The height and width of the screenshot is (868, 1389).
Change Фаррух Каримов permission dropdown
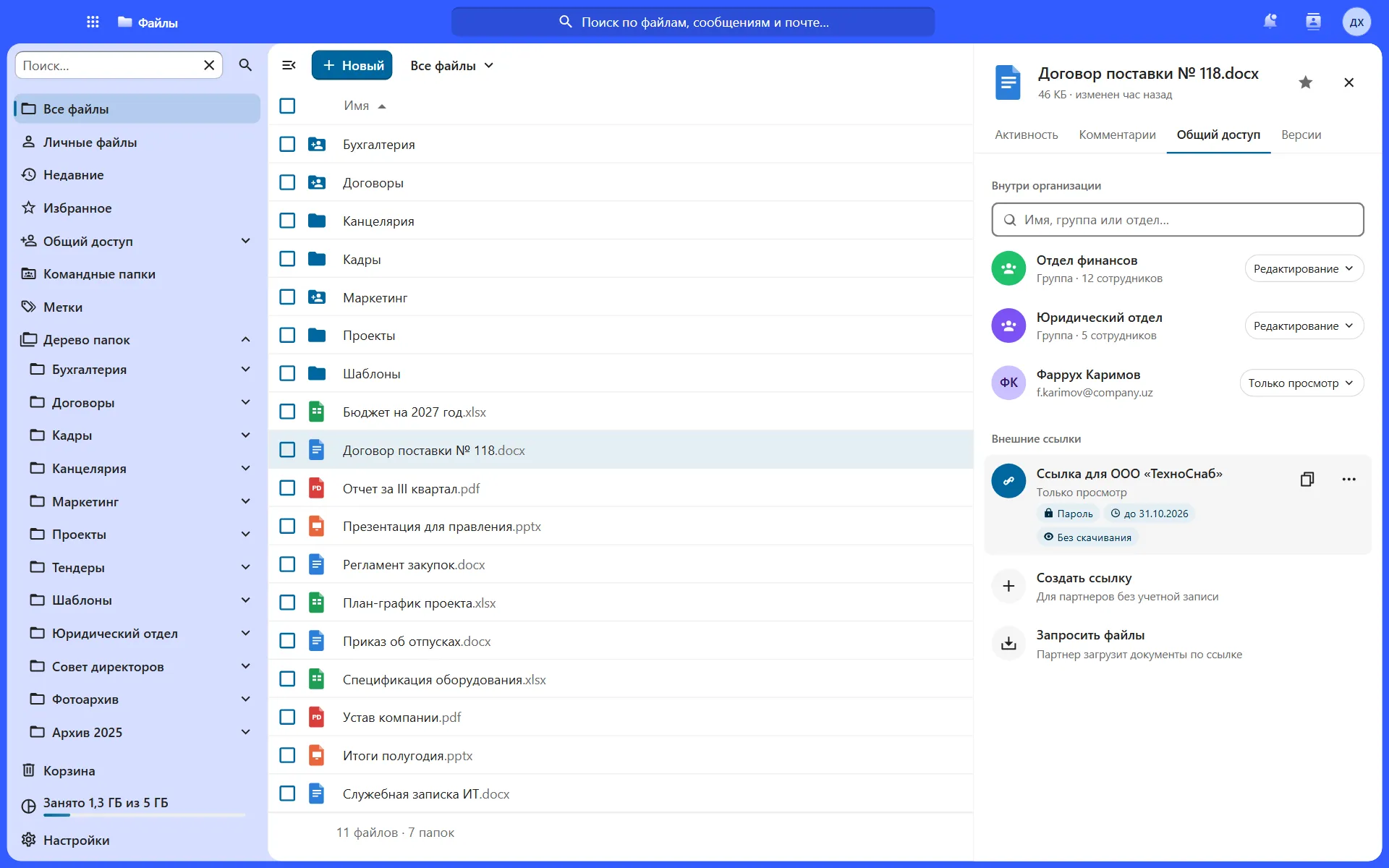pyautogui.click(x=1301, y=383)
